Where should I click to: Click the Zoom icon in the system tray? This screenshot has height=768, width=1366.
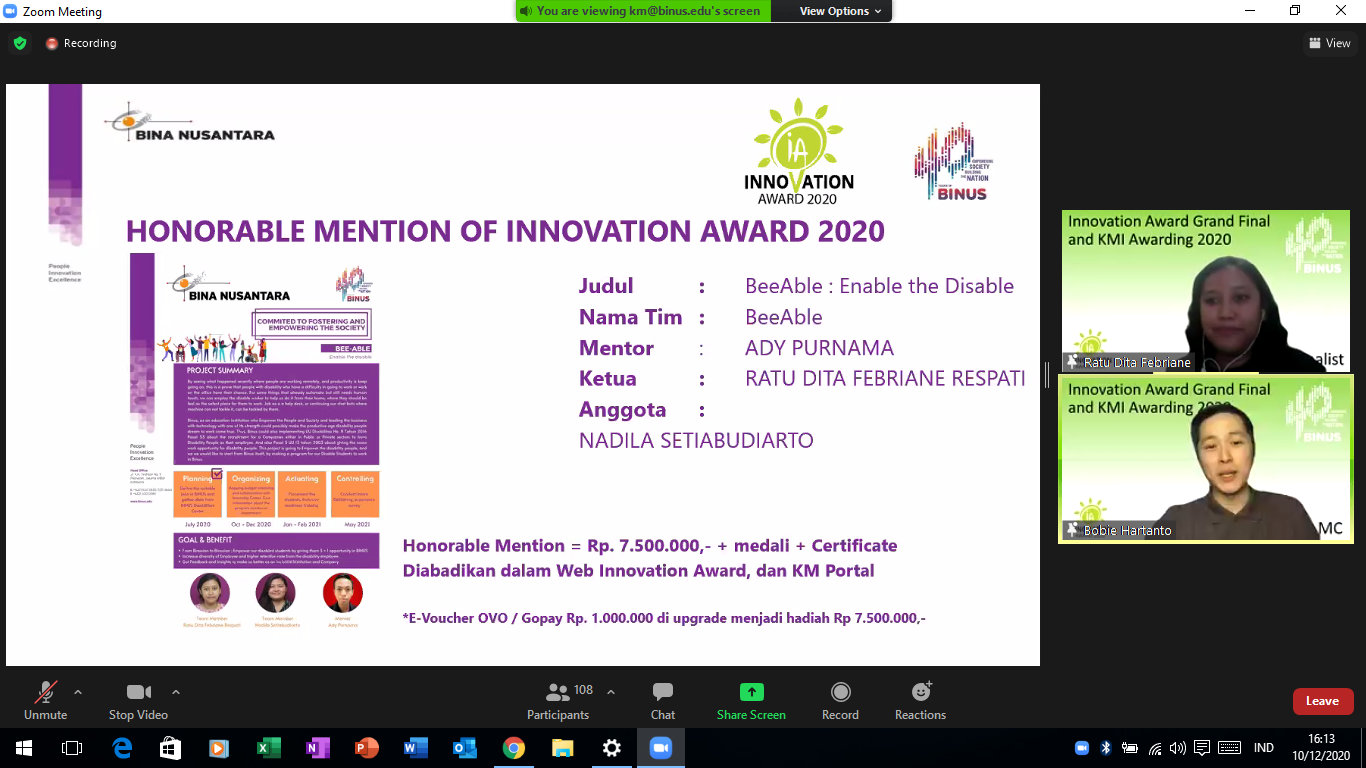[x=1082, y=748]
